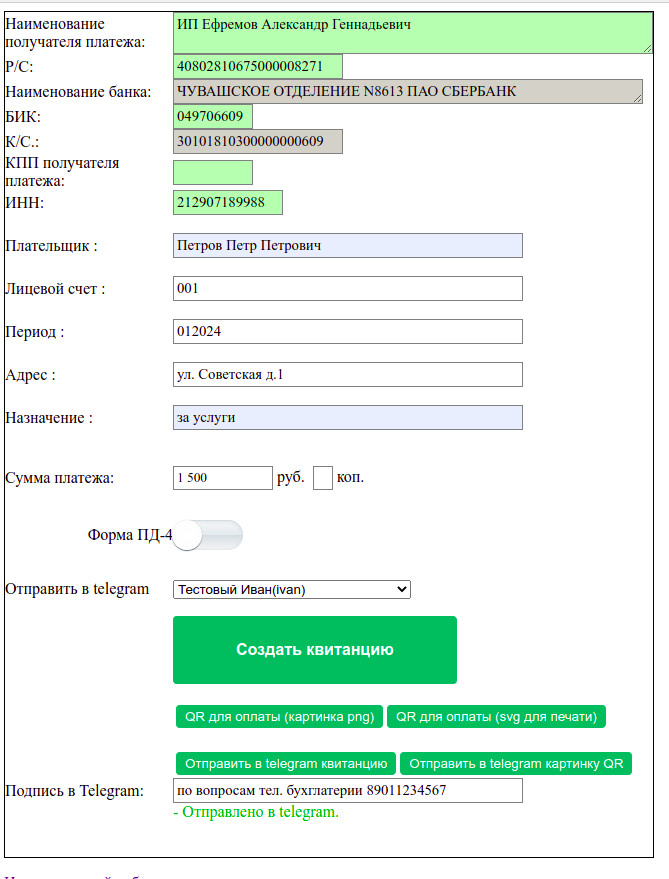Screen dimensions: 669x879
Task: Click the Создать квитанцию button
Action: [314, 650]
